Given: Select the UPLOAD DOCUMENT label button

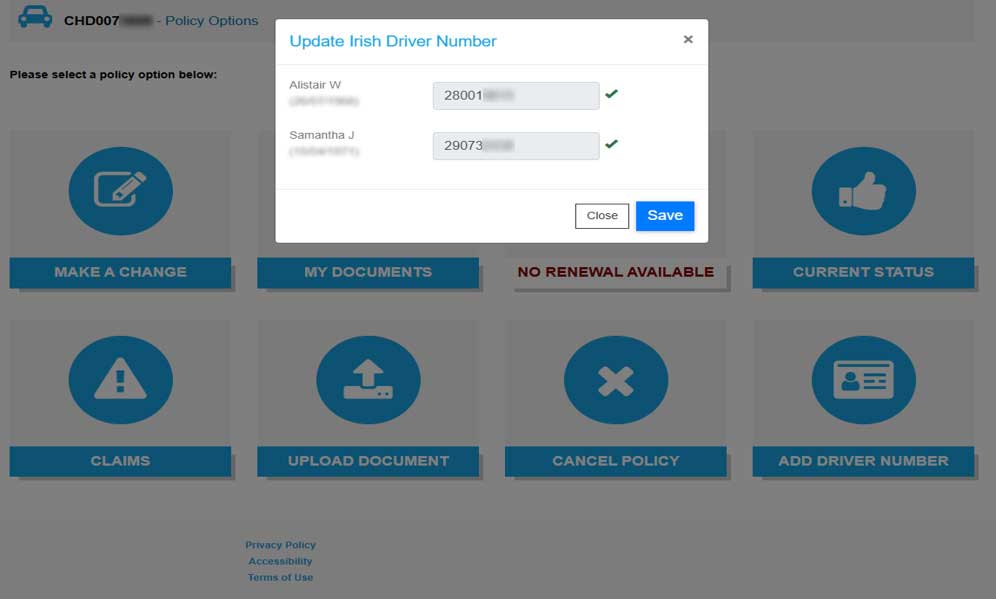Looking at the screenshot, I should pyautogui.click(x=368, y=461).
